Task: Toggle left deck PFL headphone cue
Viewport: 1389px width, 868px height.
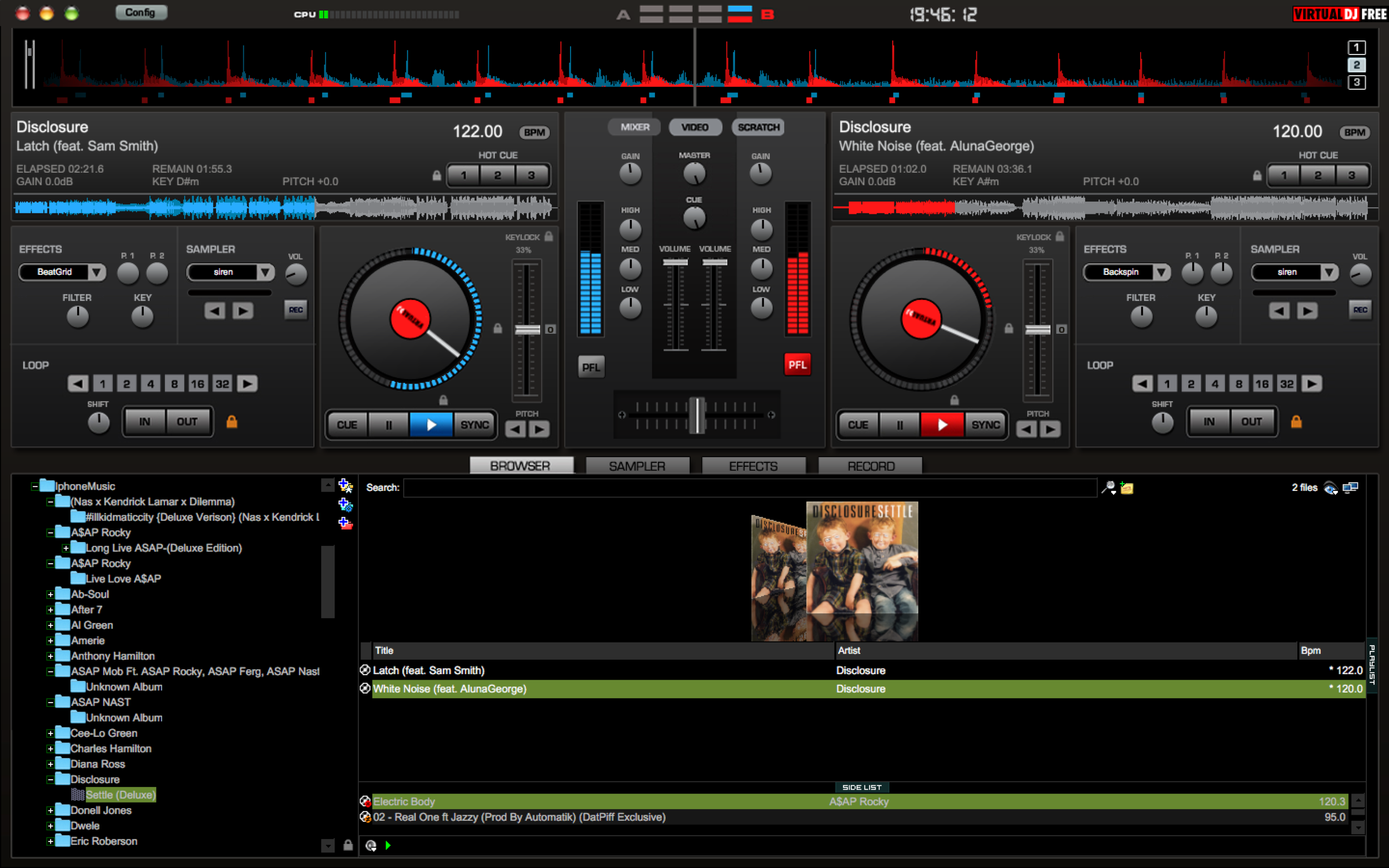Action: point(591,367)
